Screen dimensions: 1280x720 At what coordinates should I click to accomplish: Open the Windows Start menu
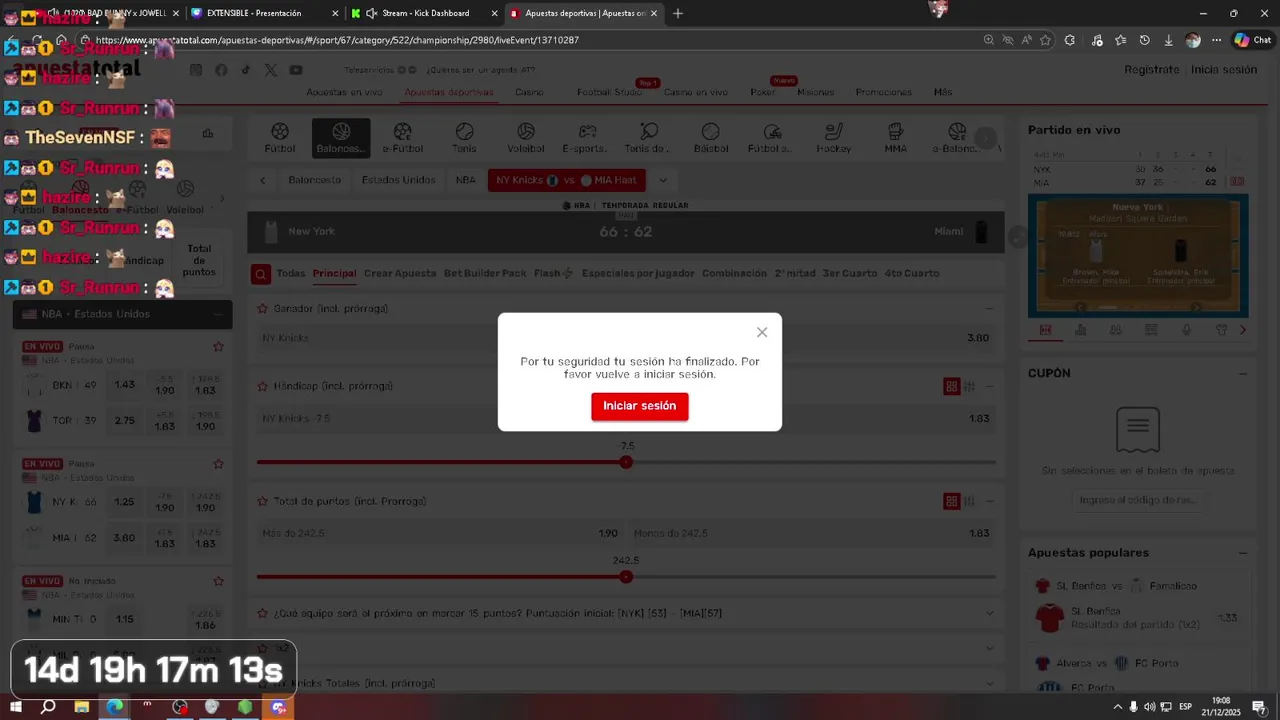tap(16, 707)
